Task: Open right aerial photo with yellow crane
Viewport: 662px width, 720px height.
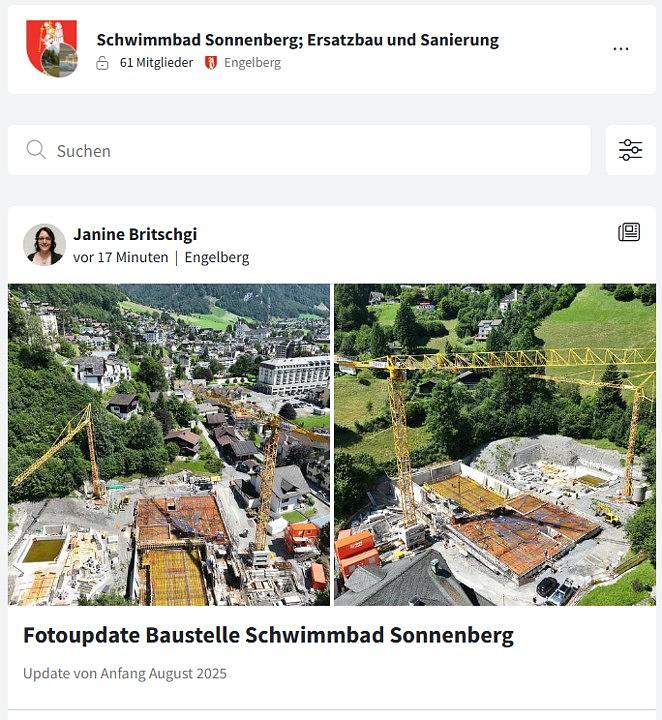Action: pyautogui.click(x=495, y=444)
